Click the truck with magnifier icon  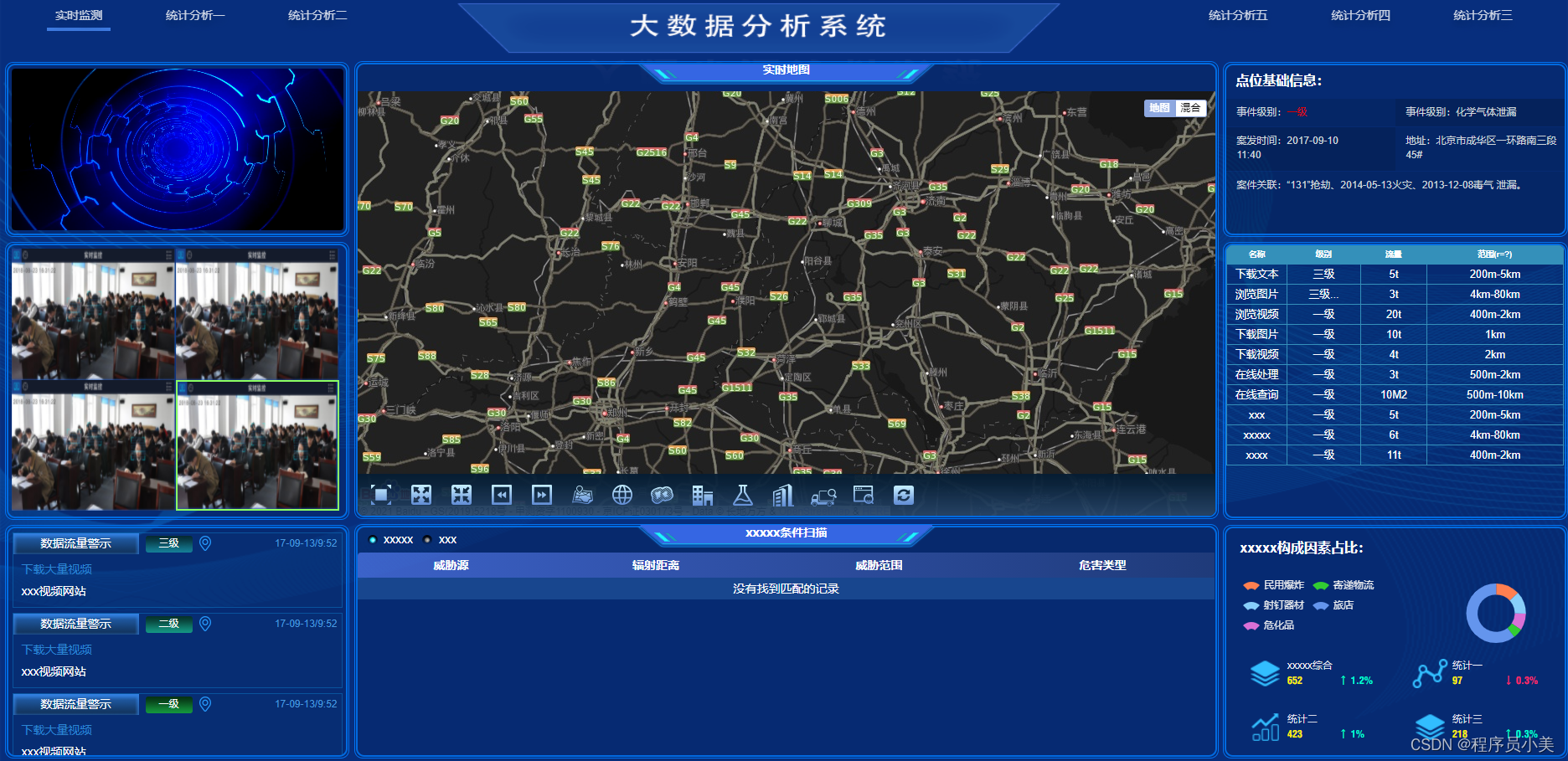point(823,496)
